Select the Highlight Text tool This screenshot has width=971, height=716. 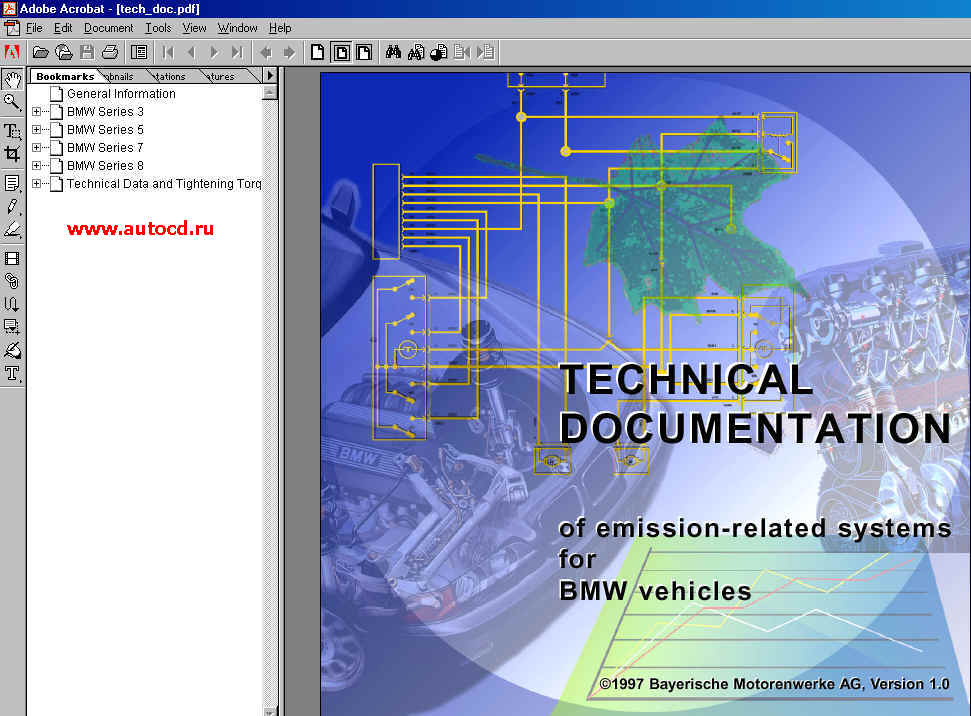coord(12,230)
